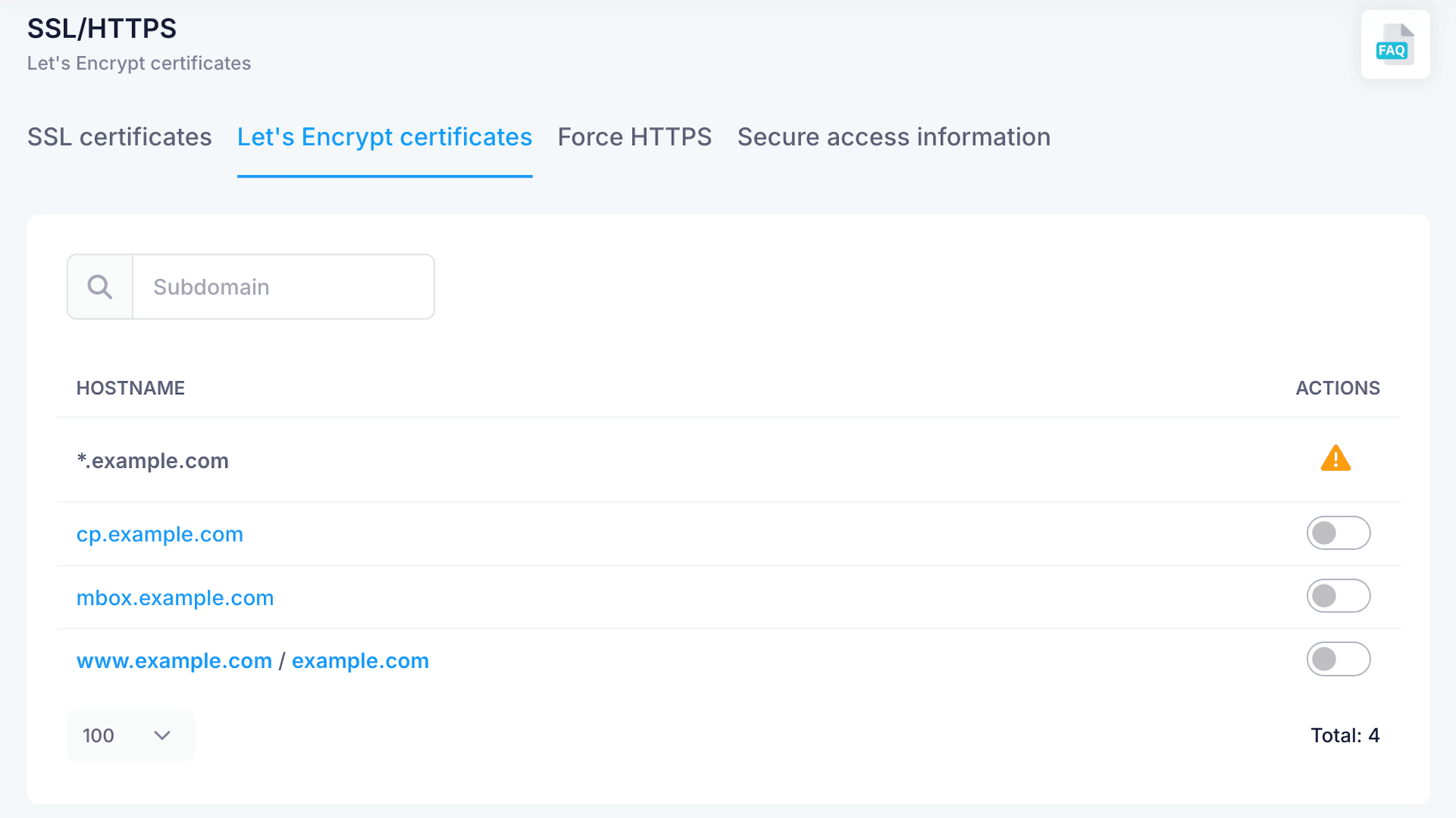The width and height of the screenshot is (1456, 818).
Task: Click the magnifying glass search icon
Action: 100,287
